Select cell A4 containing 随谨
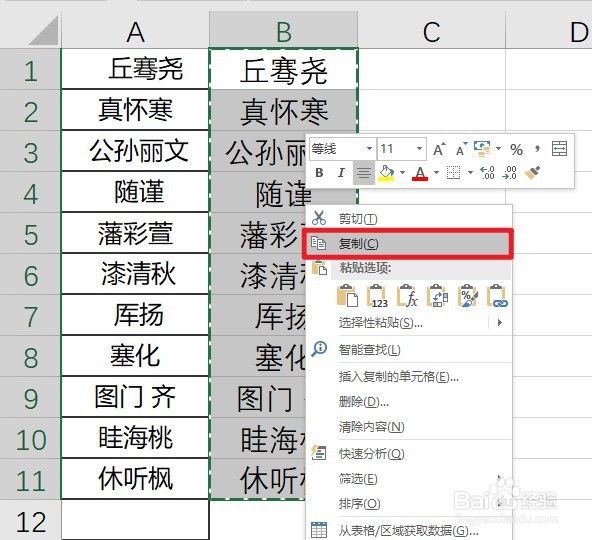 [135, 192]
